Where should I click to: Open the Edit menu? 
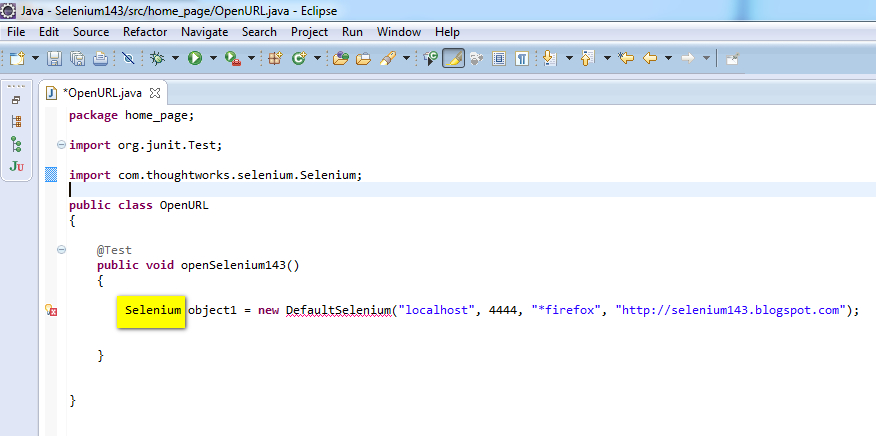(x=49, y=32)
